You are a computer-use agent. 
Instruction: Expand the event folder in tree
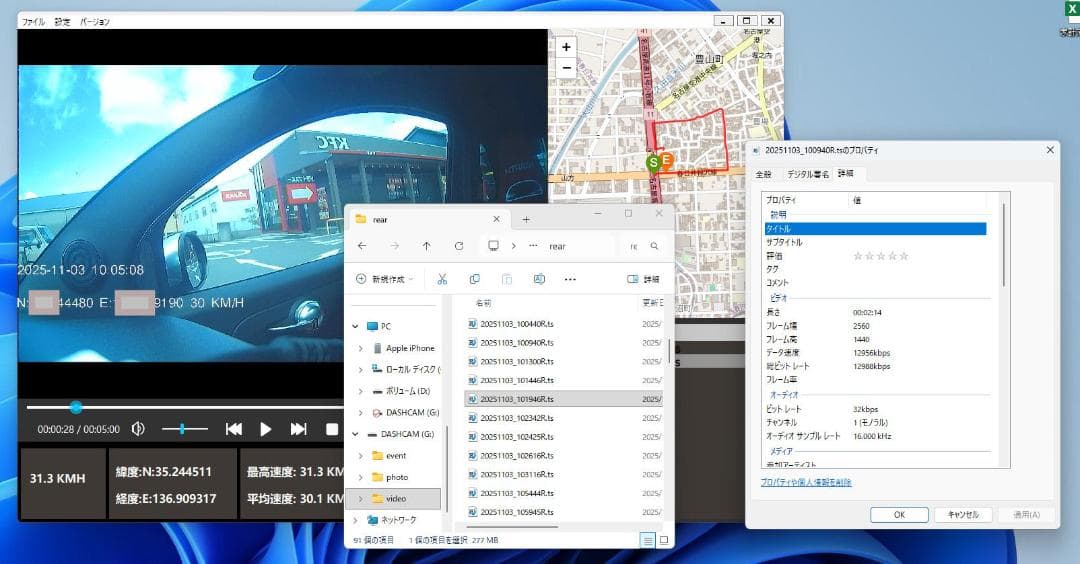pyautogui.click(x=361, y=455)
